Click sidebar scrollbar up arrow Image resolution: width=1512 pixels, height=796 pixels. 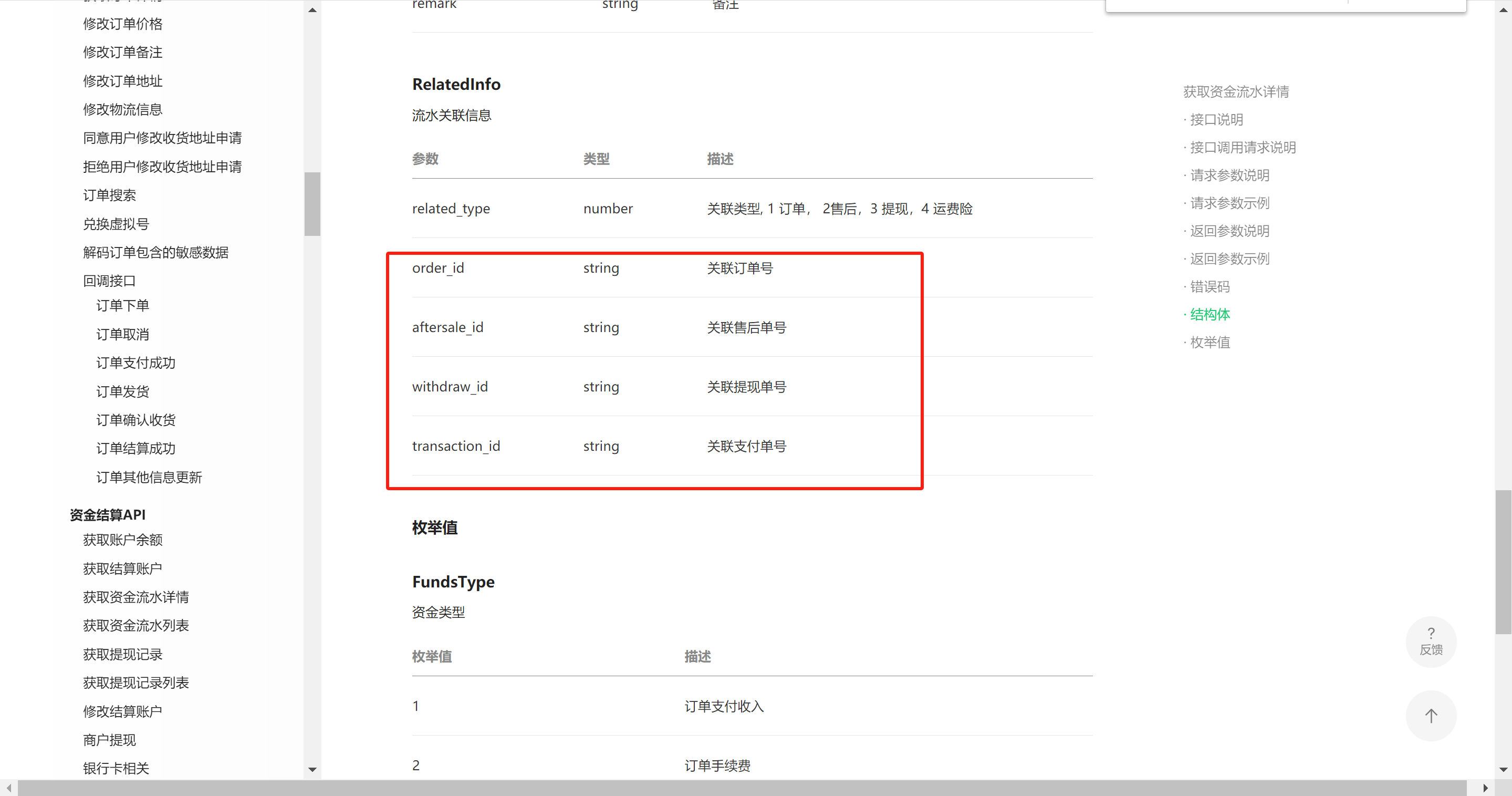pyautogui.click(x=312, y=10)
